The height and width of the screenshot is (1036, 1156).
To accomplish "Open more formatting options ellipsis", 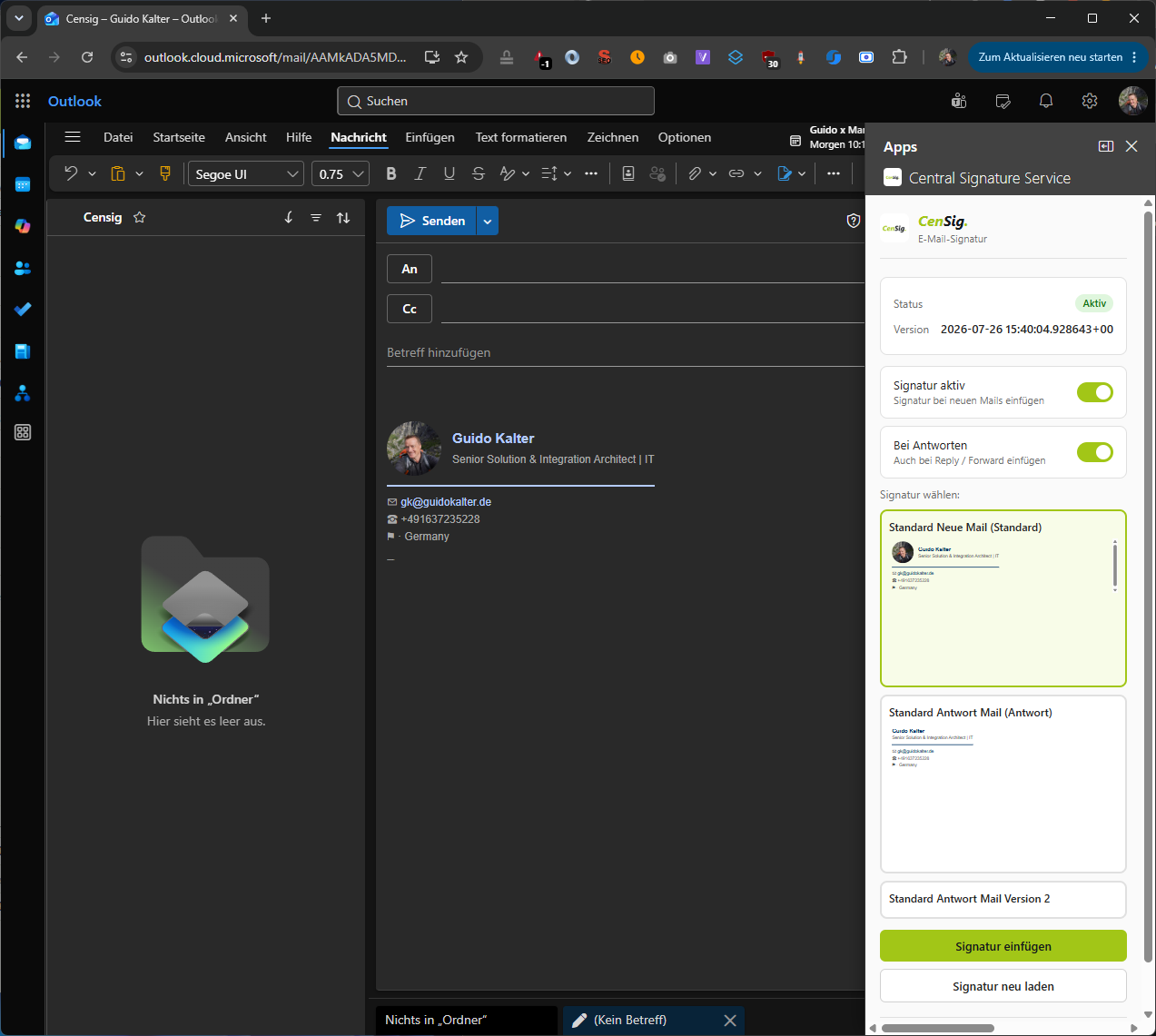I will coord(591,173).
